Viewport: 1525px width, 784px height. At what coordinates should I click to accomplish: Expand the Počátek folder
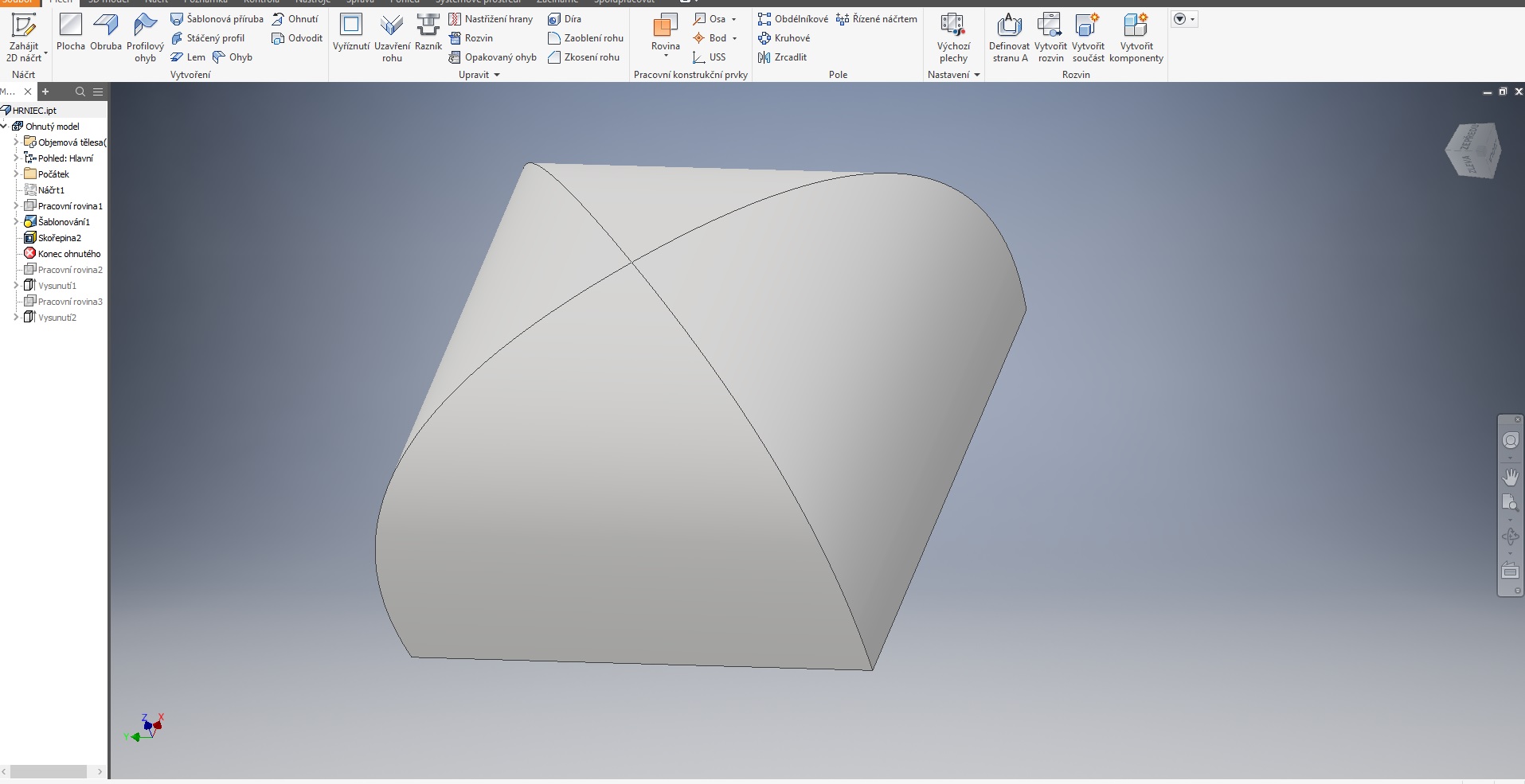(x=16, y=174)
